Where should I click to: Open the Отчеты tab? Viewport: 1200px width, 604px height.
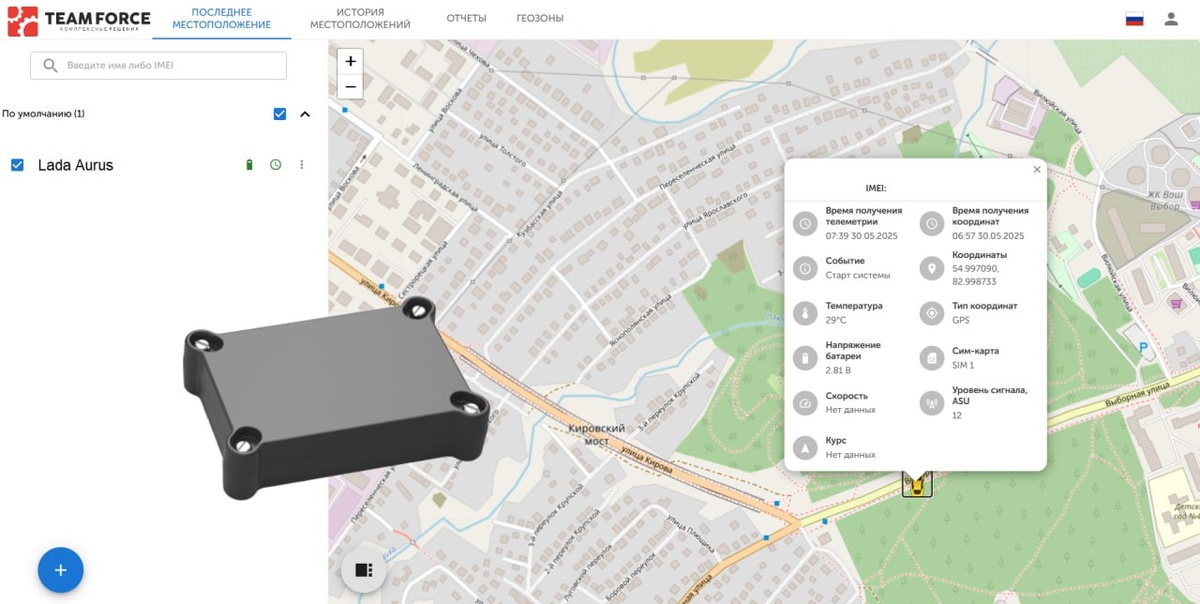(x=466, y=18)
